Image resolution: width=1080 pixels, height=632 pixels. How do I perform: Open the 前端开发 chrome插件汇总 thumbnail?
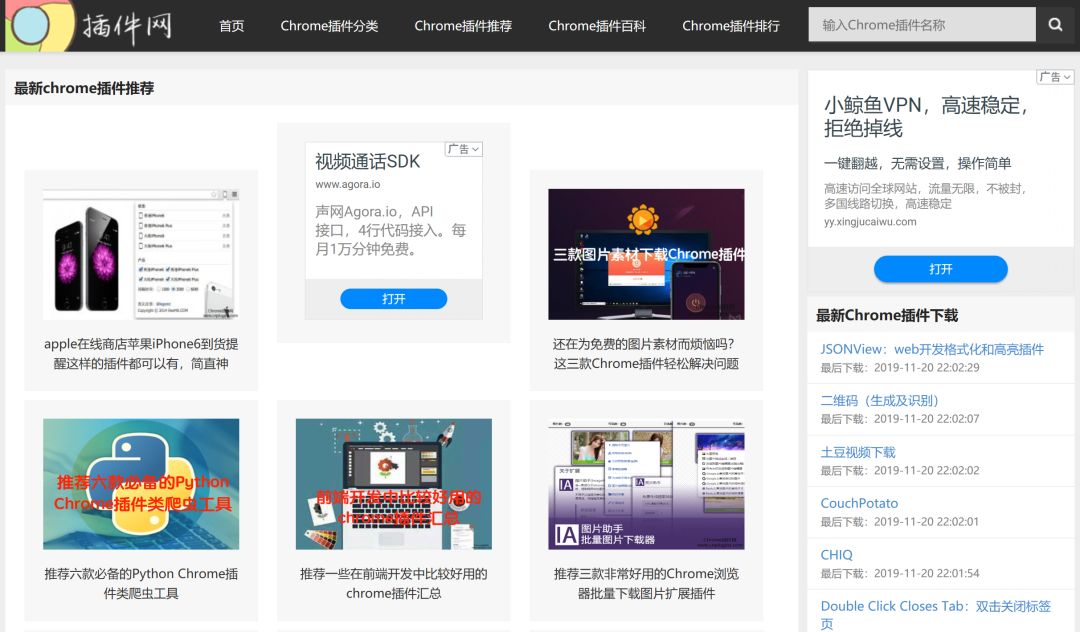point(394,484)
